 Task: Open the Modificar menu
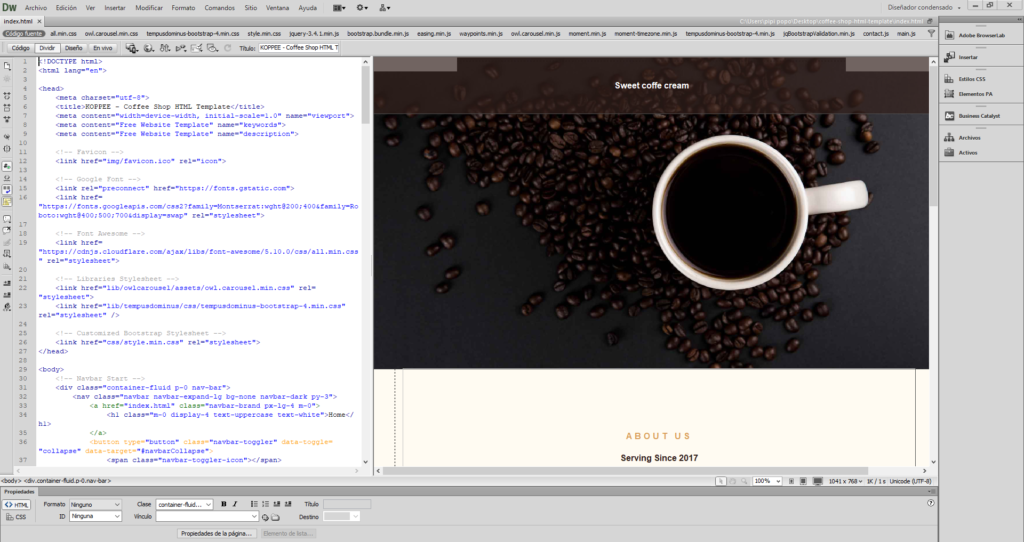(x=149, y=7)
